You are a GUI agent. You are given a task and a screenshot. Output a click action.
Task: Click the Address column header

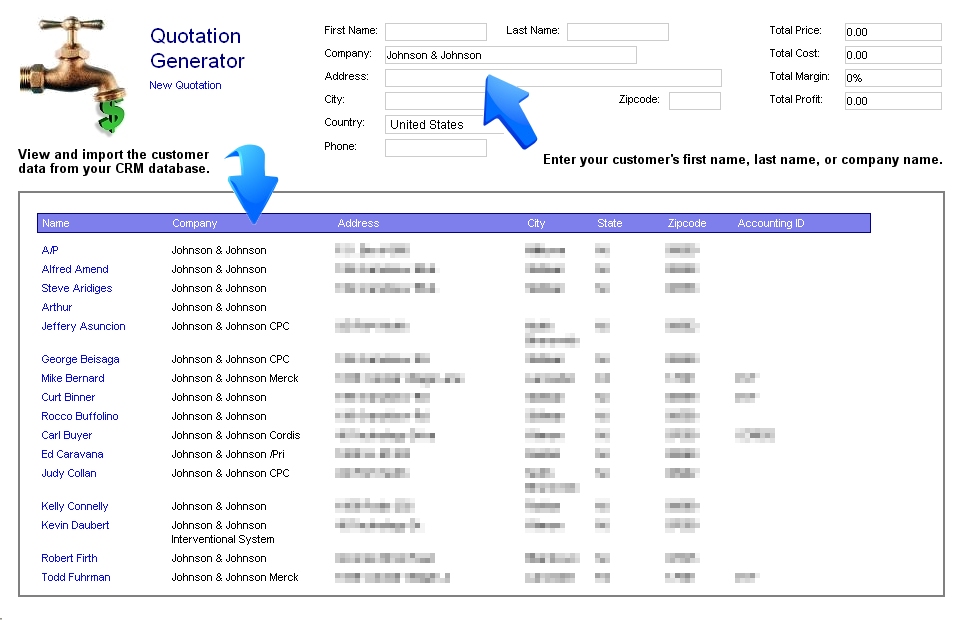click(358, 223)
